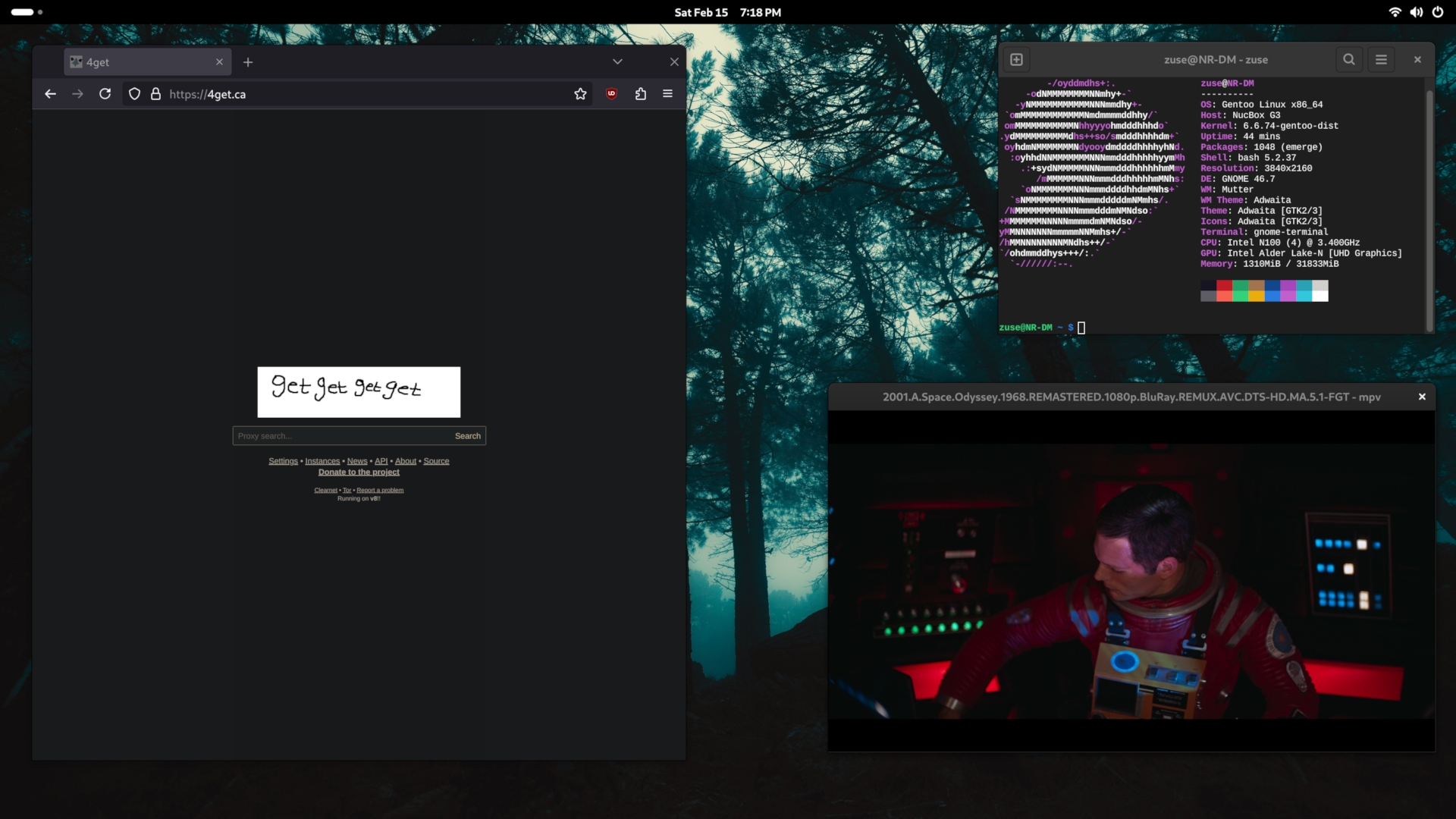Viewport: 1456px width, 819px height.
Task: Open the clock showing Sat Feb 15 7:18 PM
Action: (x=727, y=12)
